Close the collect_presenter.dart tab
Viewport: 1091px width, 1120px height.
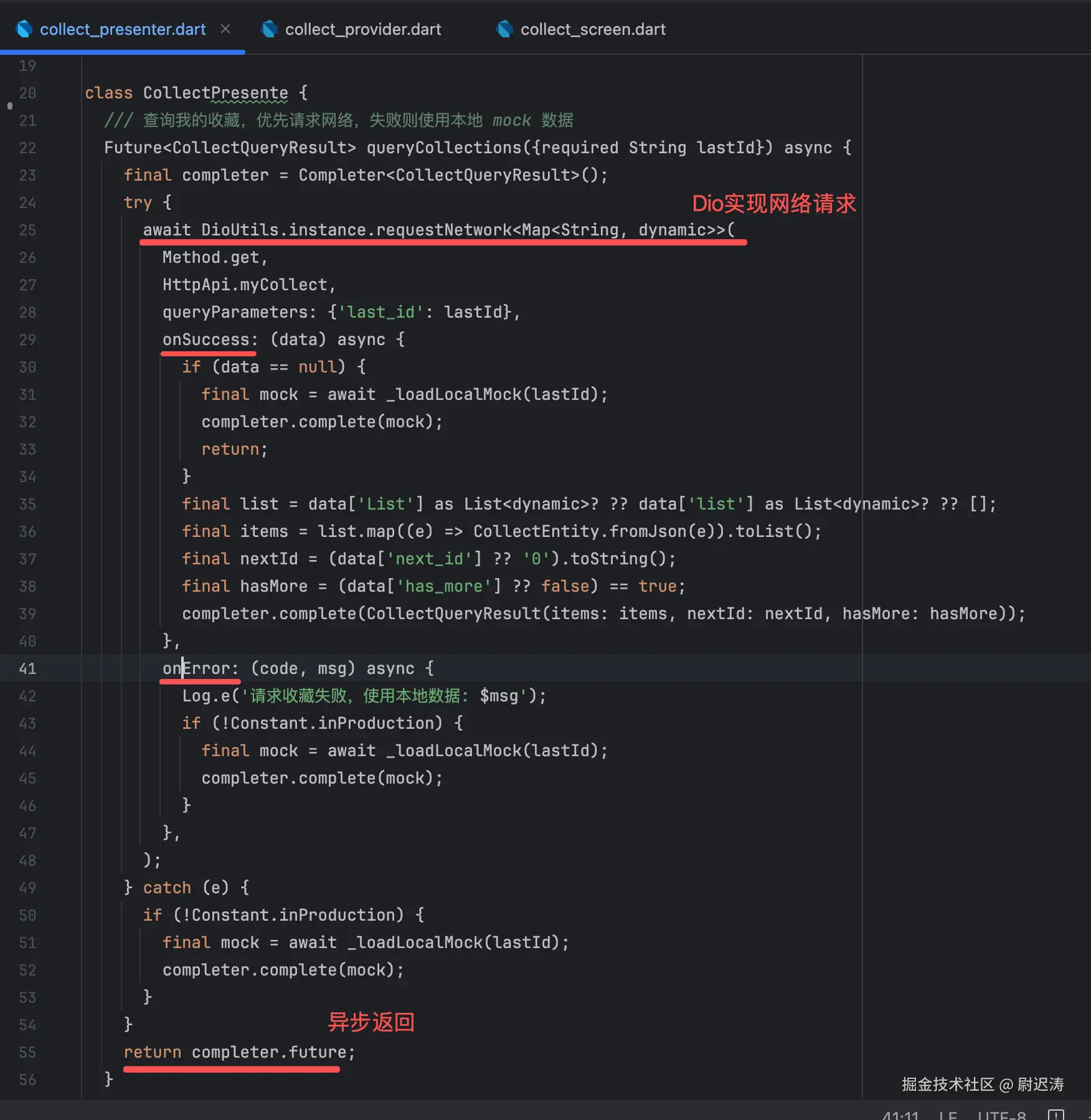click(x=225, y=29)
